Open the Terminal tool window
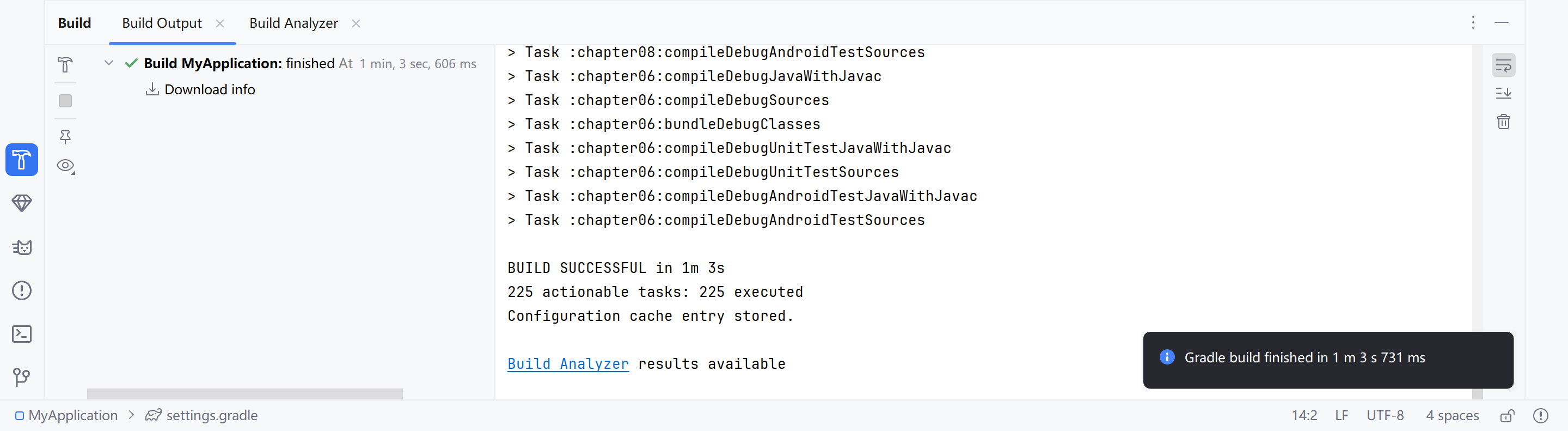The height and width of the screenshot is (431, 1568). click(22, 333)
